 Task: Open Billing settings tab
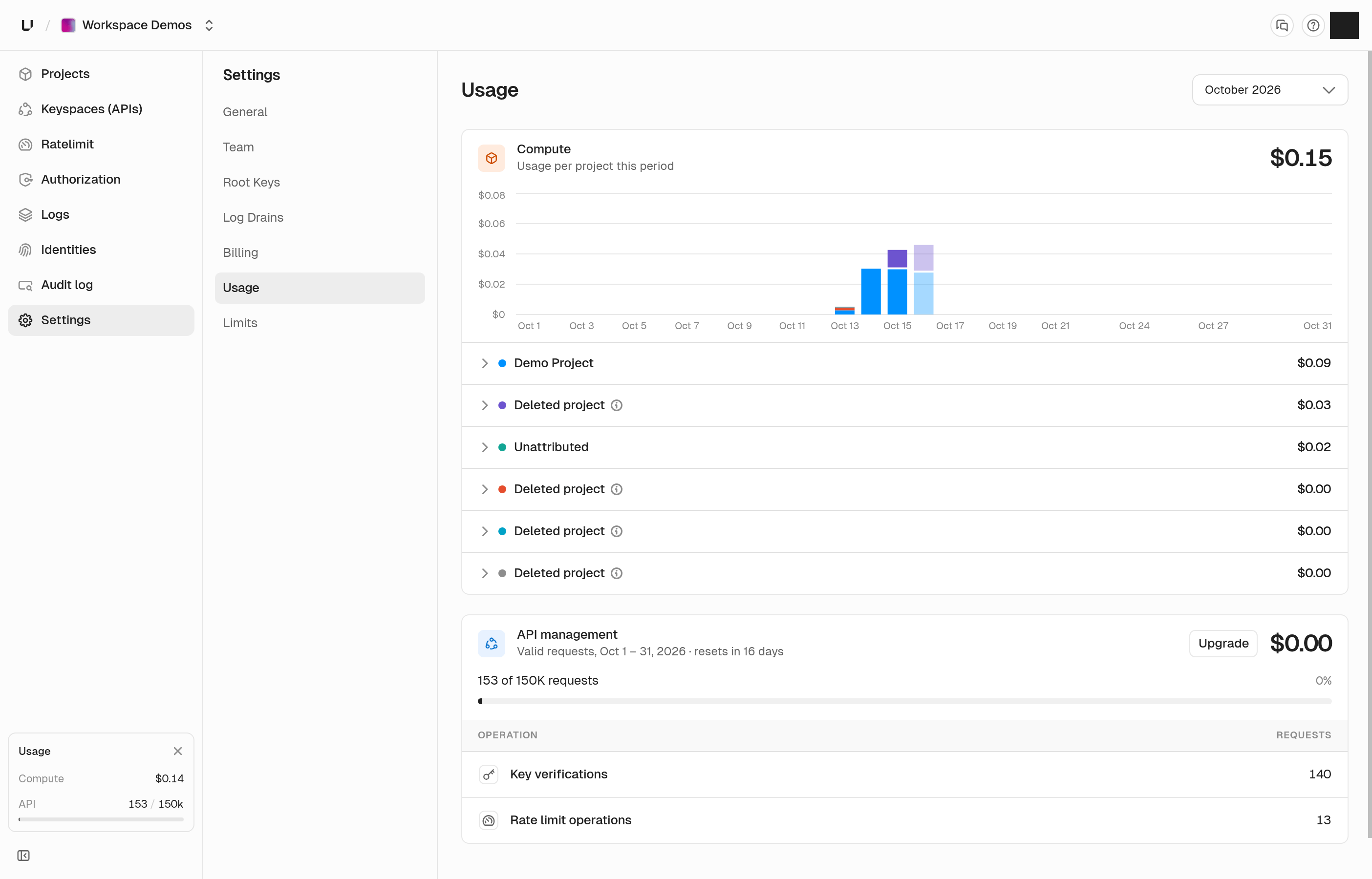coord(320,253)
